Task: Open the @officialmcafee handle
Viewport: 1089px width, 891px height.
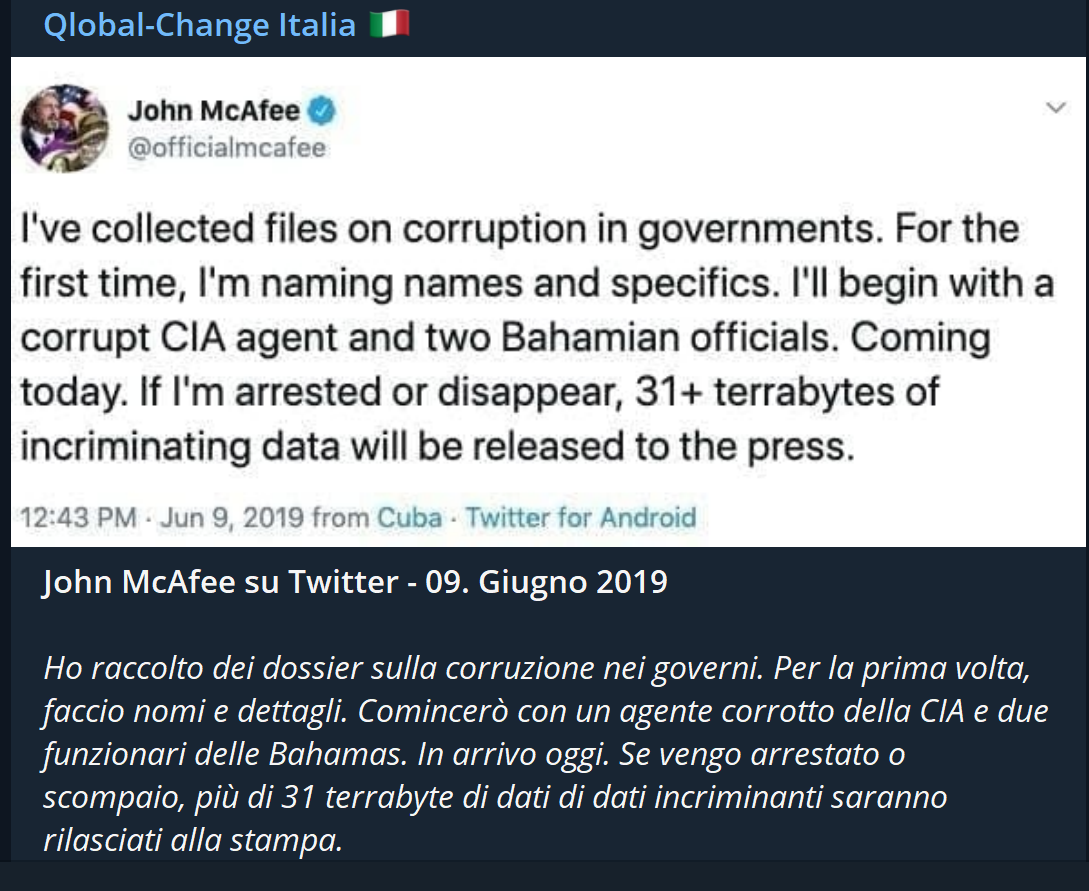Action: tap(226, 148)
